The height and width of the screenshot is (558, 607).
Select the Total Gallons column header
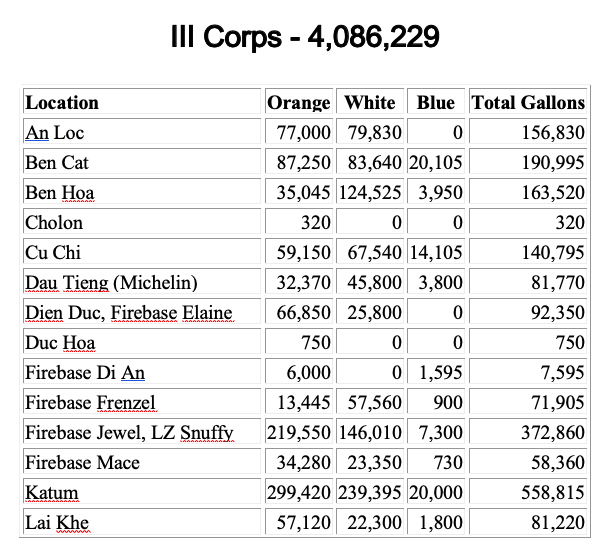pyautogui.click(x=528, y=102)
